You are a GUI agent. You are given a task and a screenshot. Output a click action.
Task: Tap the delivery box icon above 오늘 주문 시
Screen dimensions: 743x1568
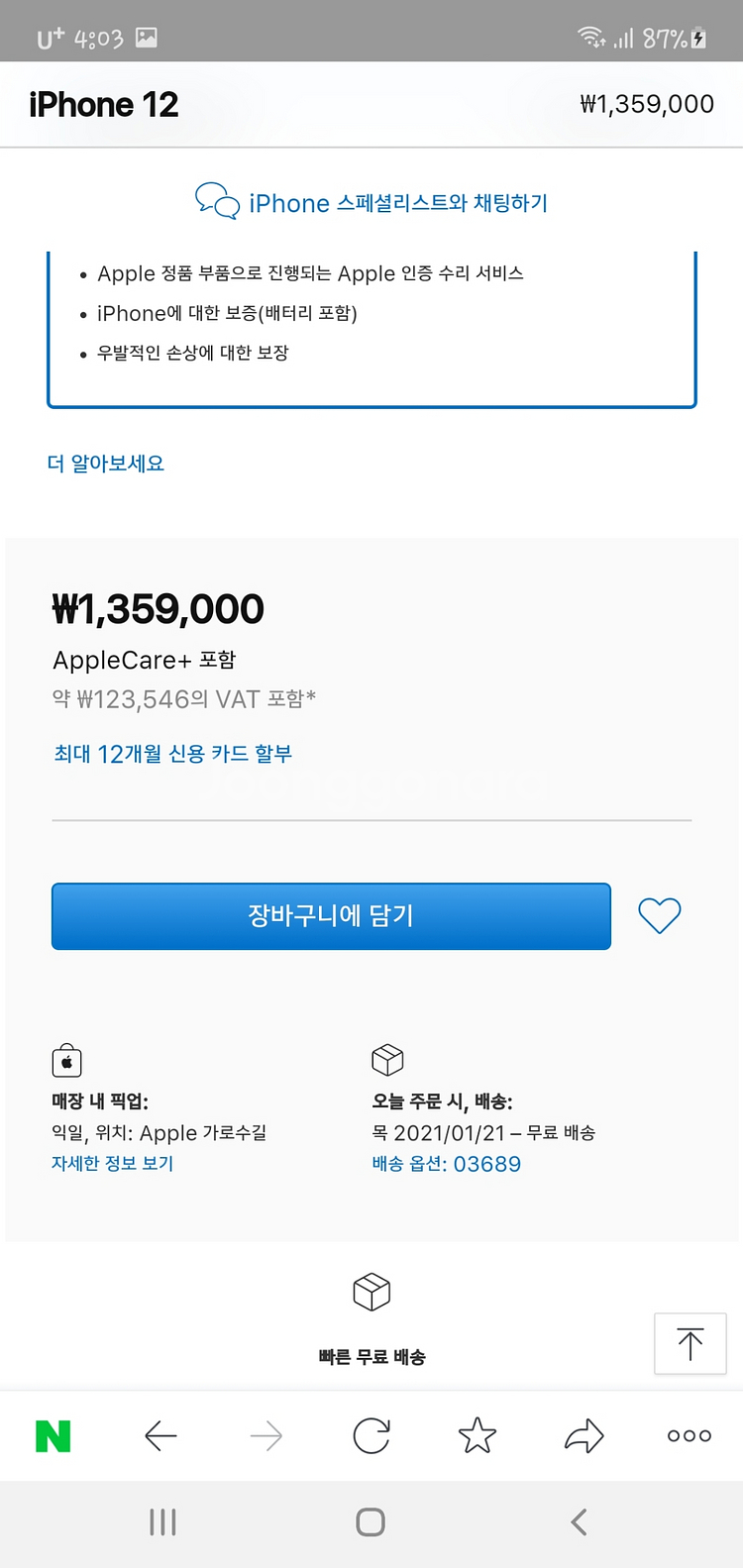387,1060
